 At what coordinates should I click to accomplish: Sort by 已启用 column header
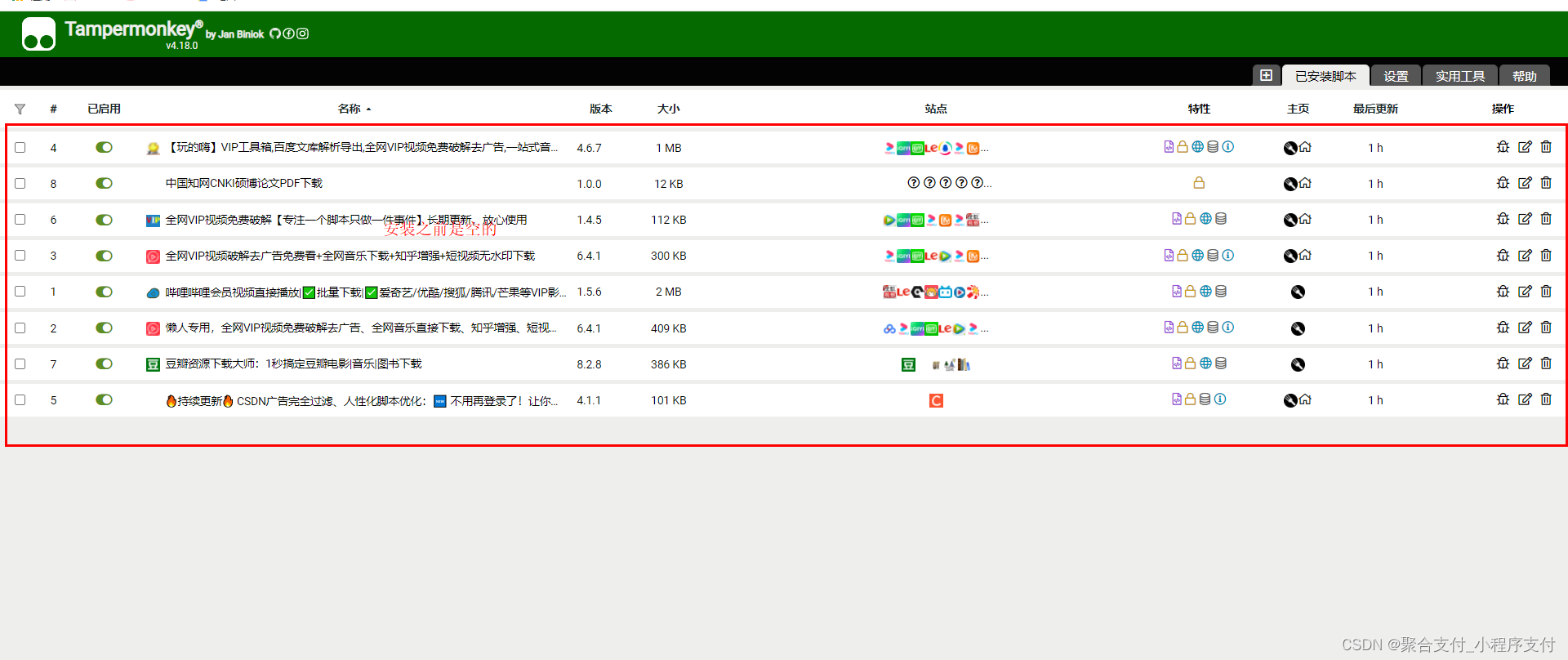coord(104,109)
